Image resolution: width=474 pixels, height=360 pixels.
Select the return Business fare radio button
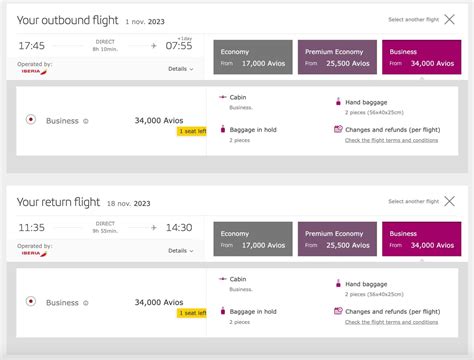pyautogui.click(x=31, y=301)
